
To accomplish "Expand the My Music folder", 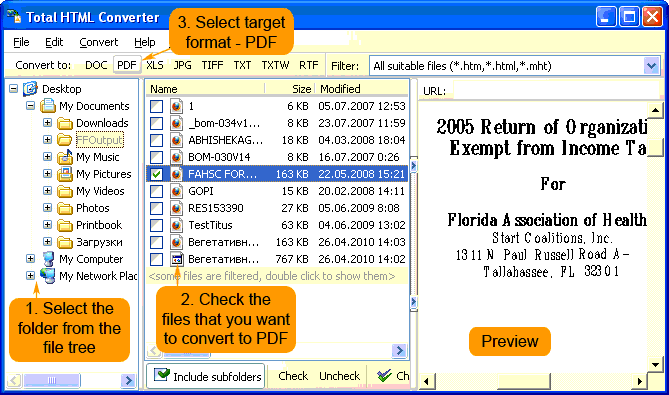I will pyautogui.click(x=47, y=157).
